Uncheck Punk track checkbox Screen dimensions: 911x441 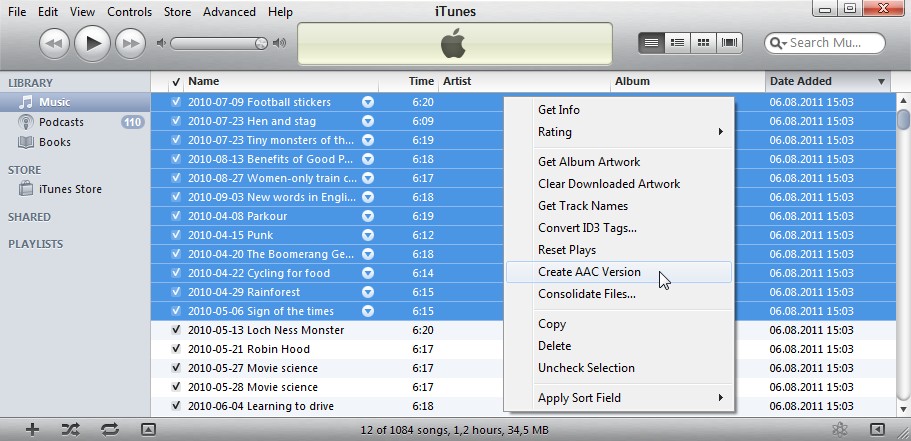pos(176,235)
